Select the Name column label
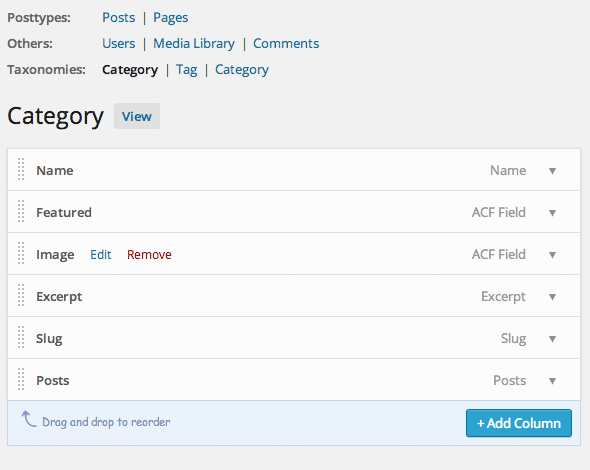Image resolution: width=590 pixels, height=470 pixels. [55, 170]
